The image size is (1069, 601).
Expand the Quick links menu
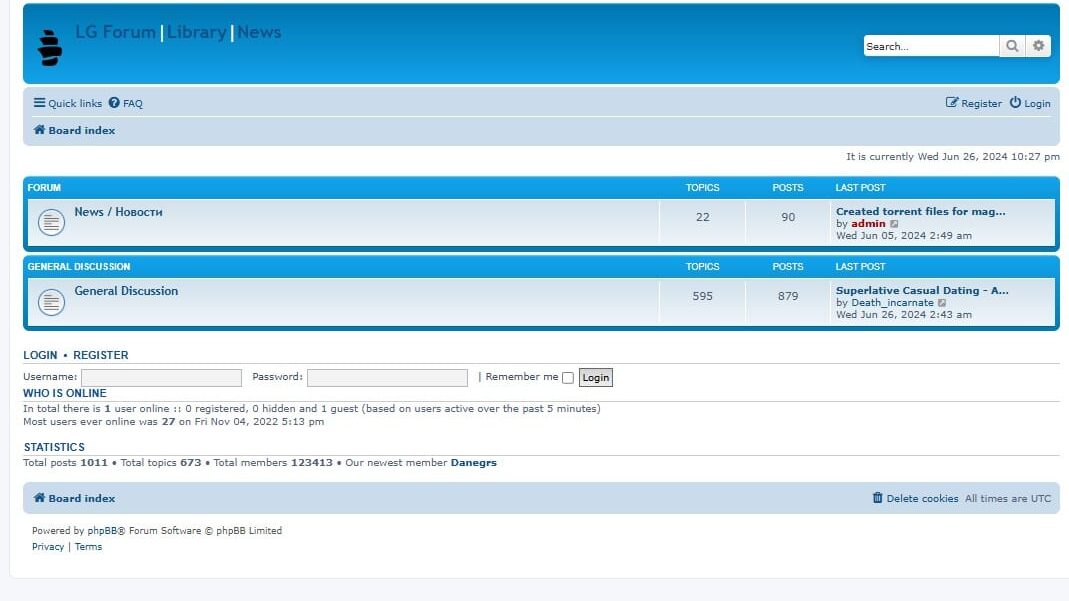[x=68, y=103]
